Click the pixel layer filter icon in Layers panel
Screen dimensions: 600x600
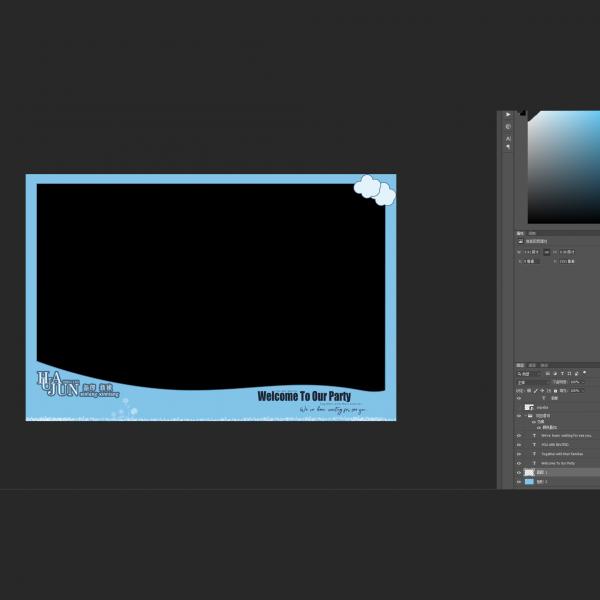(x=545, y=374)
